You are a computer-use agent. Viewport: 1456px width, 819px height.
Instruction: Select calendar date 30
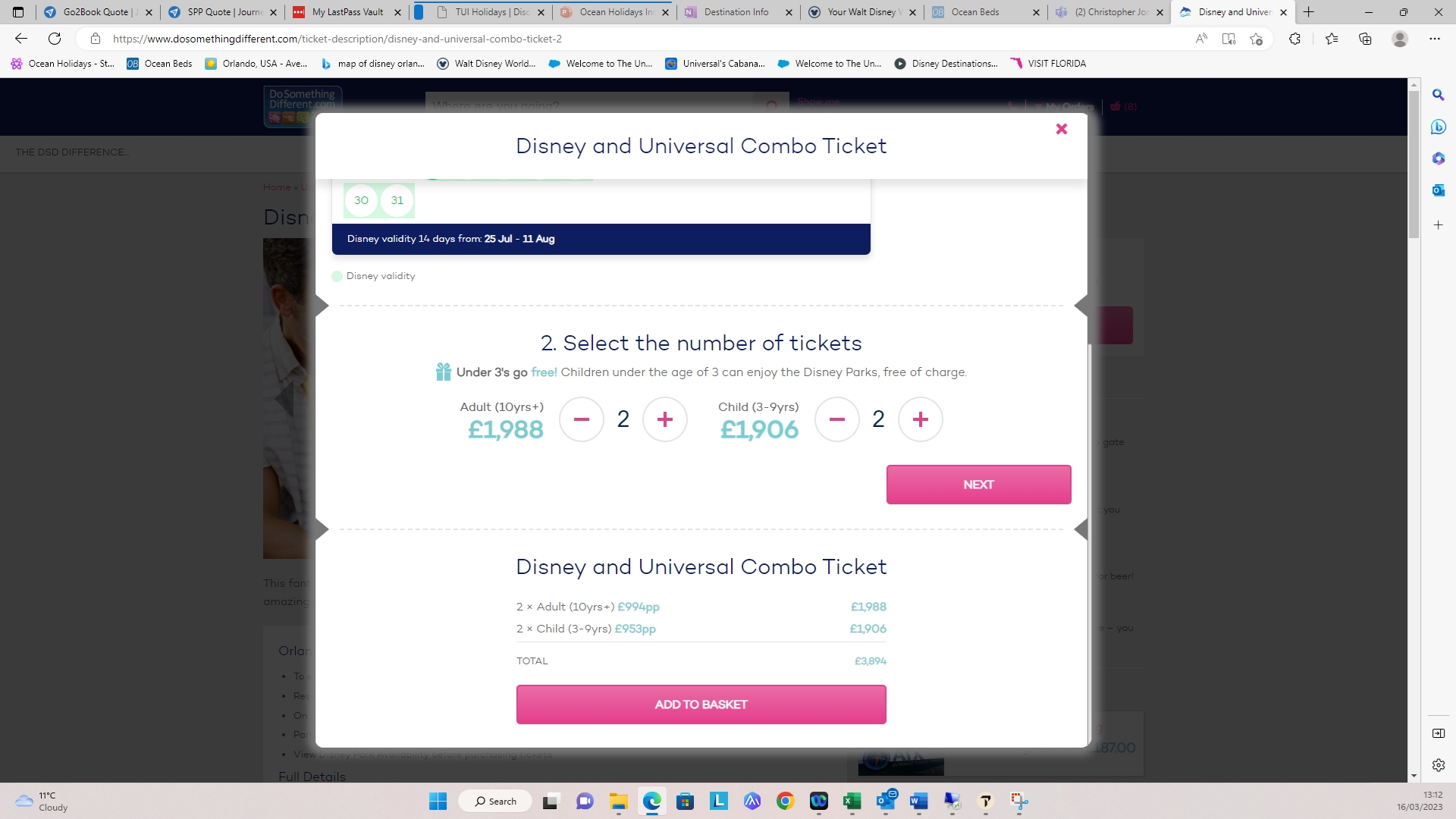(361, 200)
